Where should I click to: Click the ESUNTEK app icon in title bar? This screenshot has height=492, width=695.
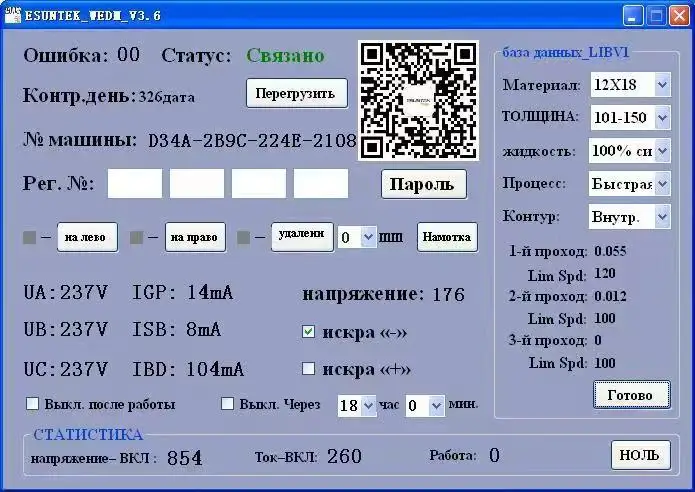pyautogui.click(x=13, y=15)
